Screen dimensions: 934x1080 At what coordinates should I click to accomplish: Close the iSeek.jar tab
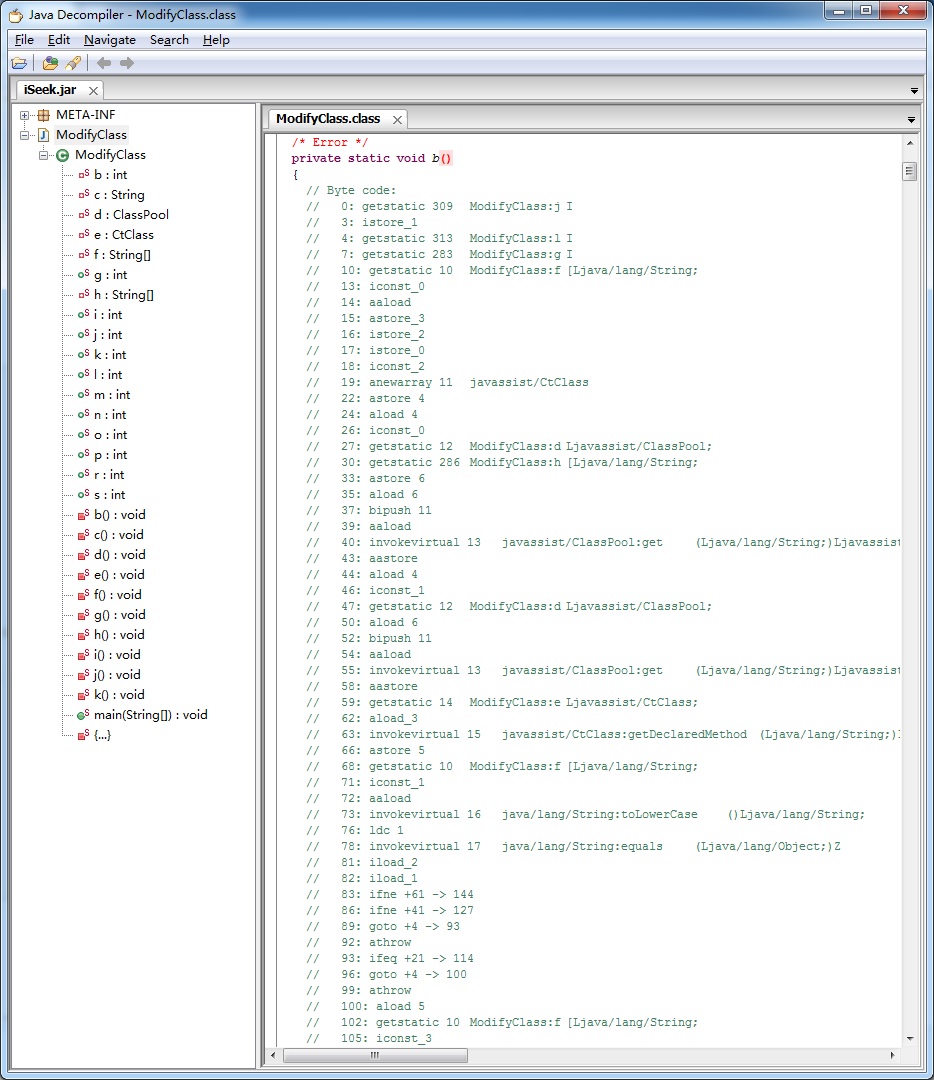coord(93,90)
